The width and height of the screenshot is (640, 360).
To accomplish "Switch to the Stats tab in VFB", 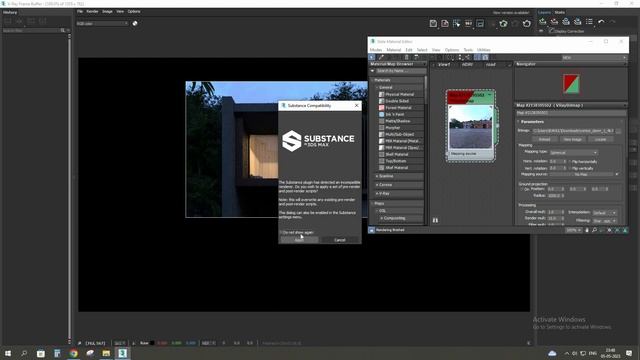I will [560, 12].
